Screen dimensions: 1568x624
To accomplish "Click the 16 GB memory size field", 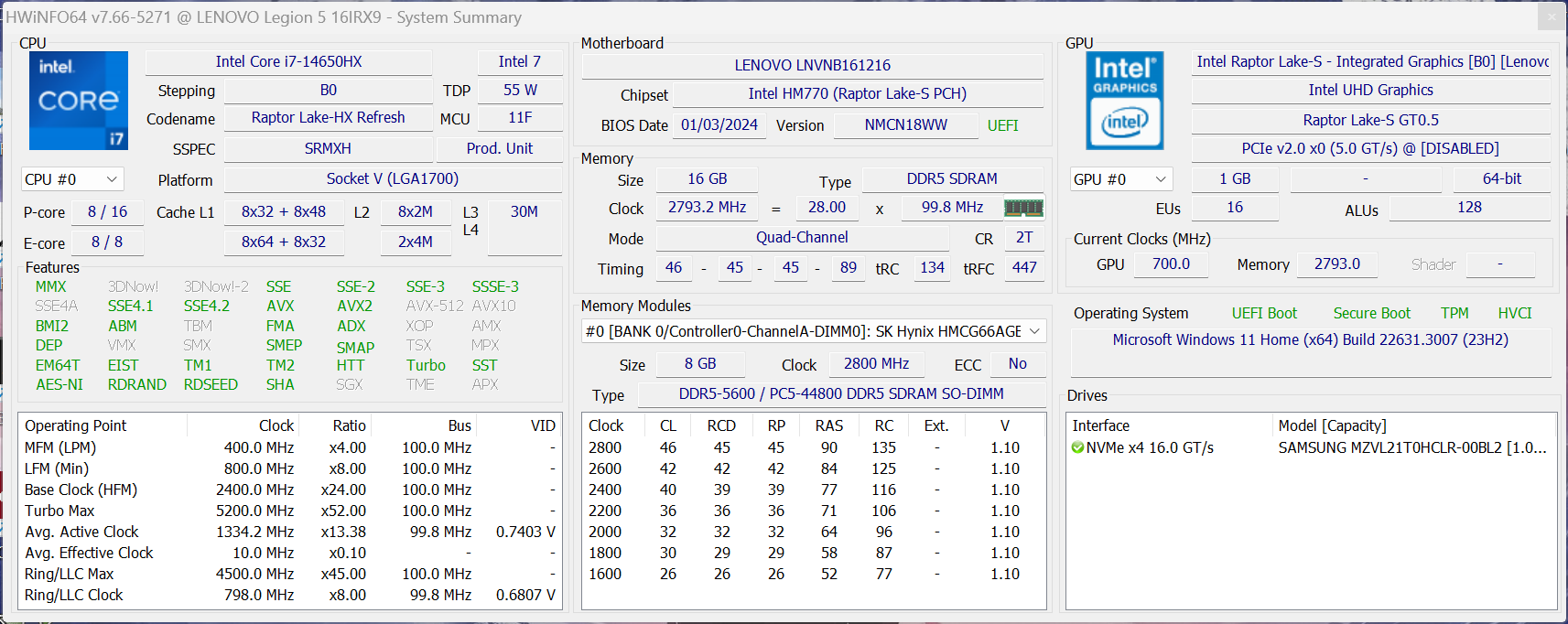I will coord(707,179).
